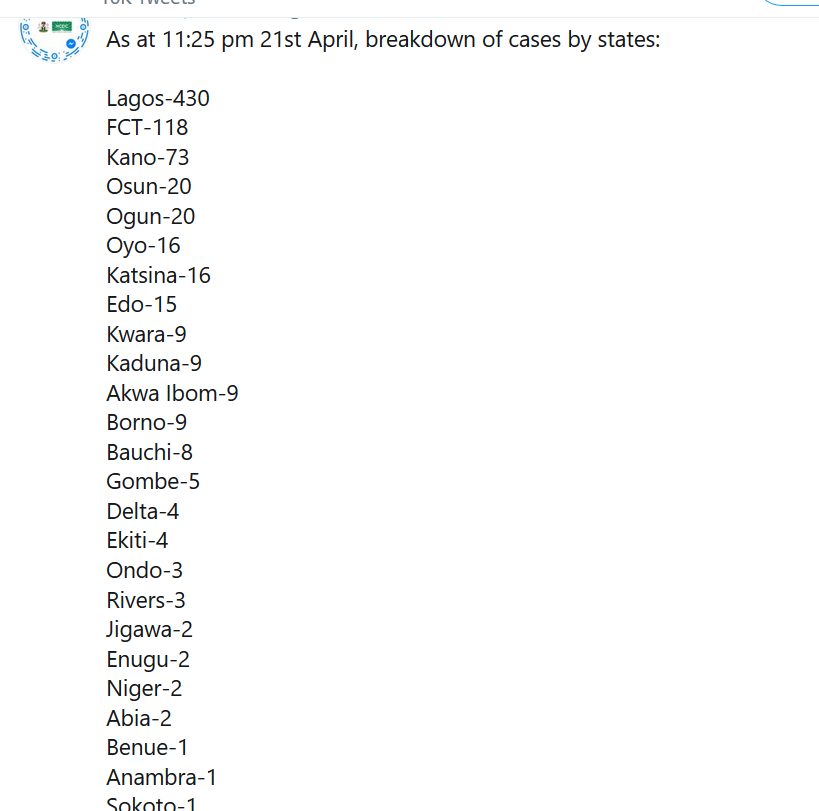Click the Kano-73 line

click(147, 157)
